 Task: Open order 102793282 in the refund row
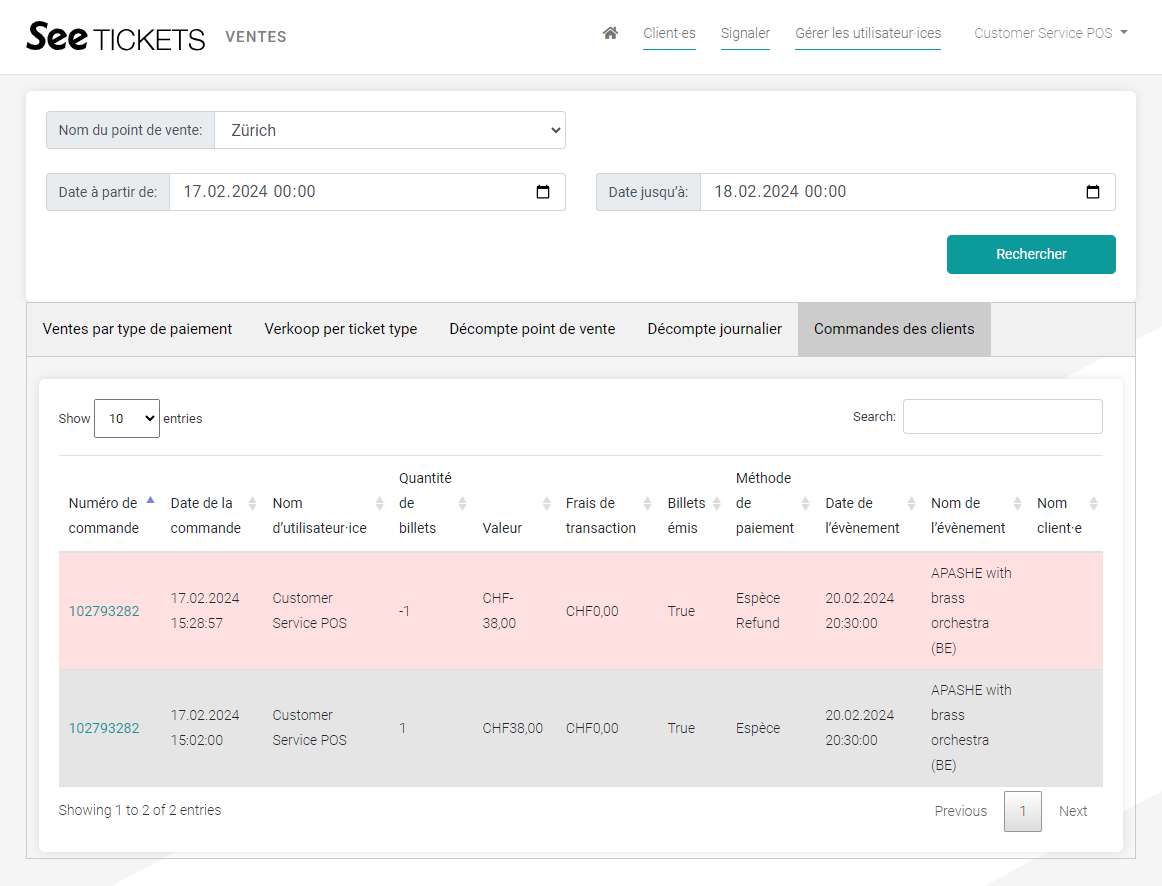(104, 611)
